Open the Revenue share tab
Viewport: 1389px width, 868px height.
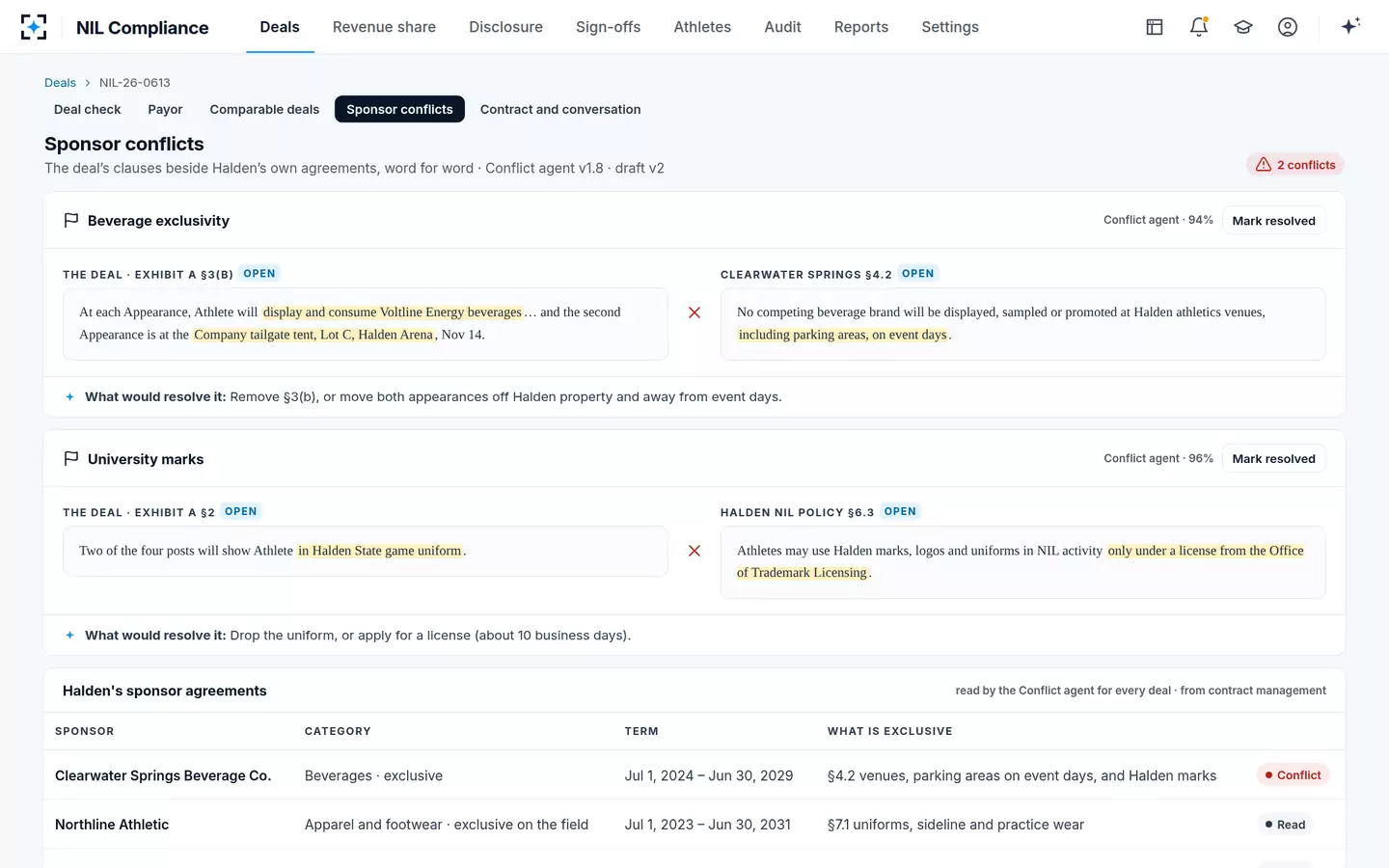[384, 27]
